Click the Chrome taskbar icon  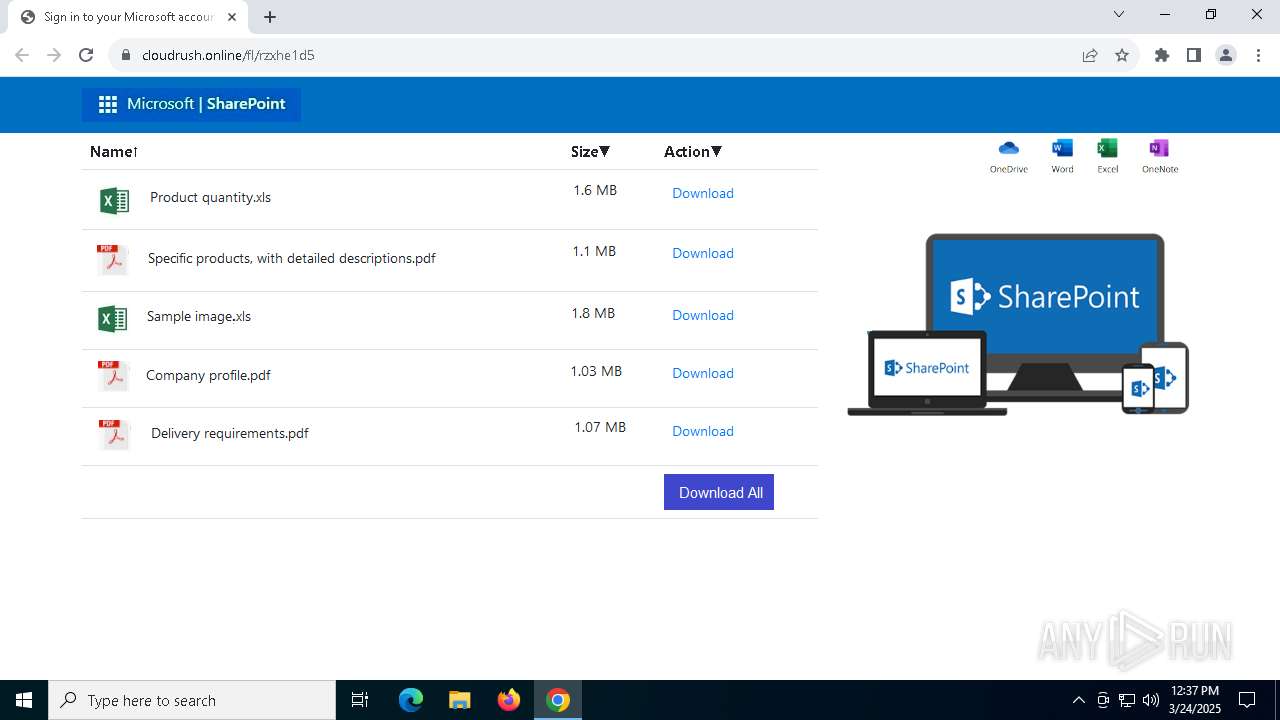pos(558,700)
